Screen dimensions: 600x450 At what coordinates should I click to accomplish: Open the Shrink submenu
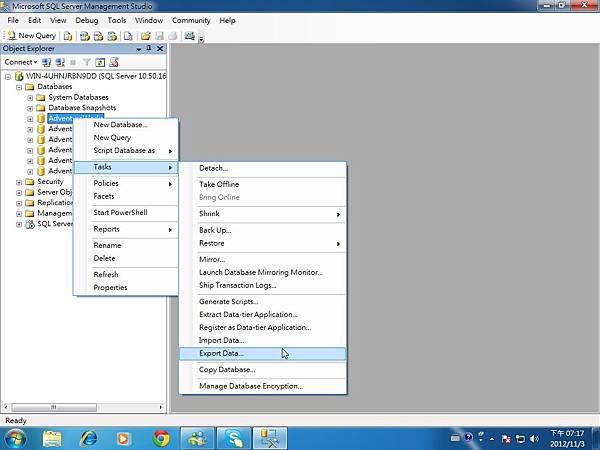click(262, 214)
